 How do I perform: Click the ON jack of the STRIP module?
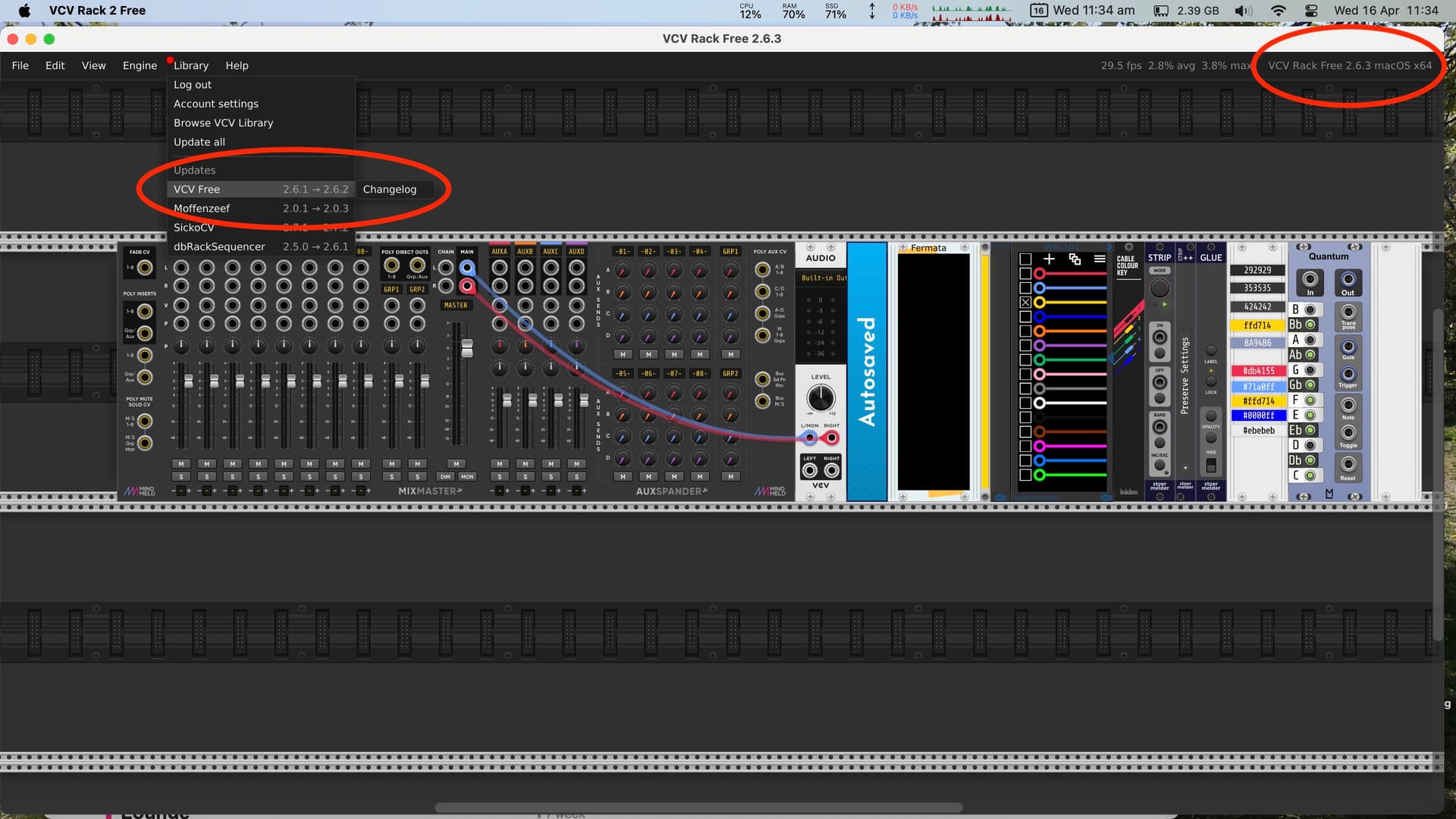1159,337
